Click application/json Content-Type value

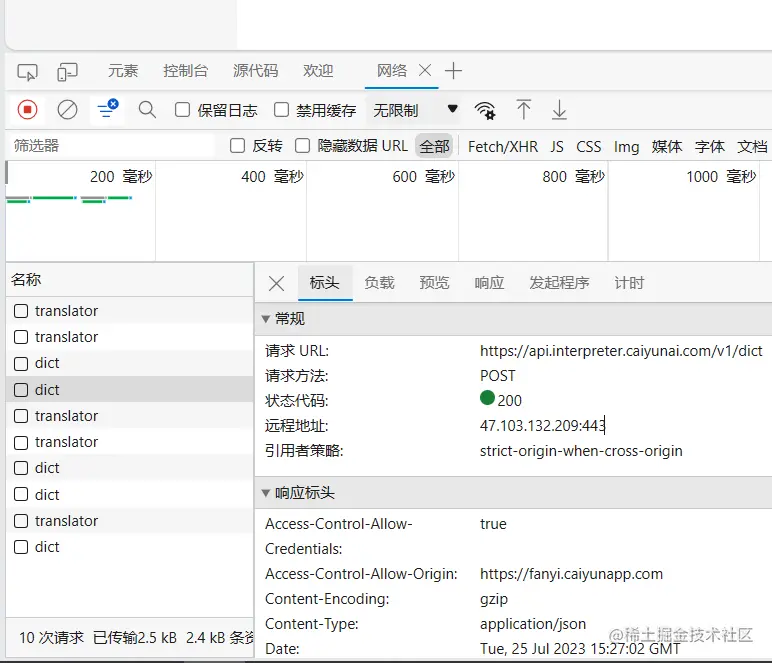(533, 624)
